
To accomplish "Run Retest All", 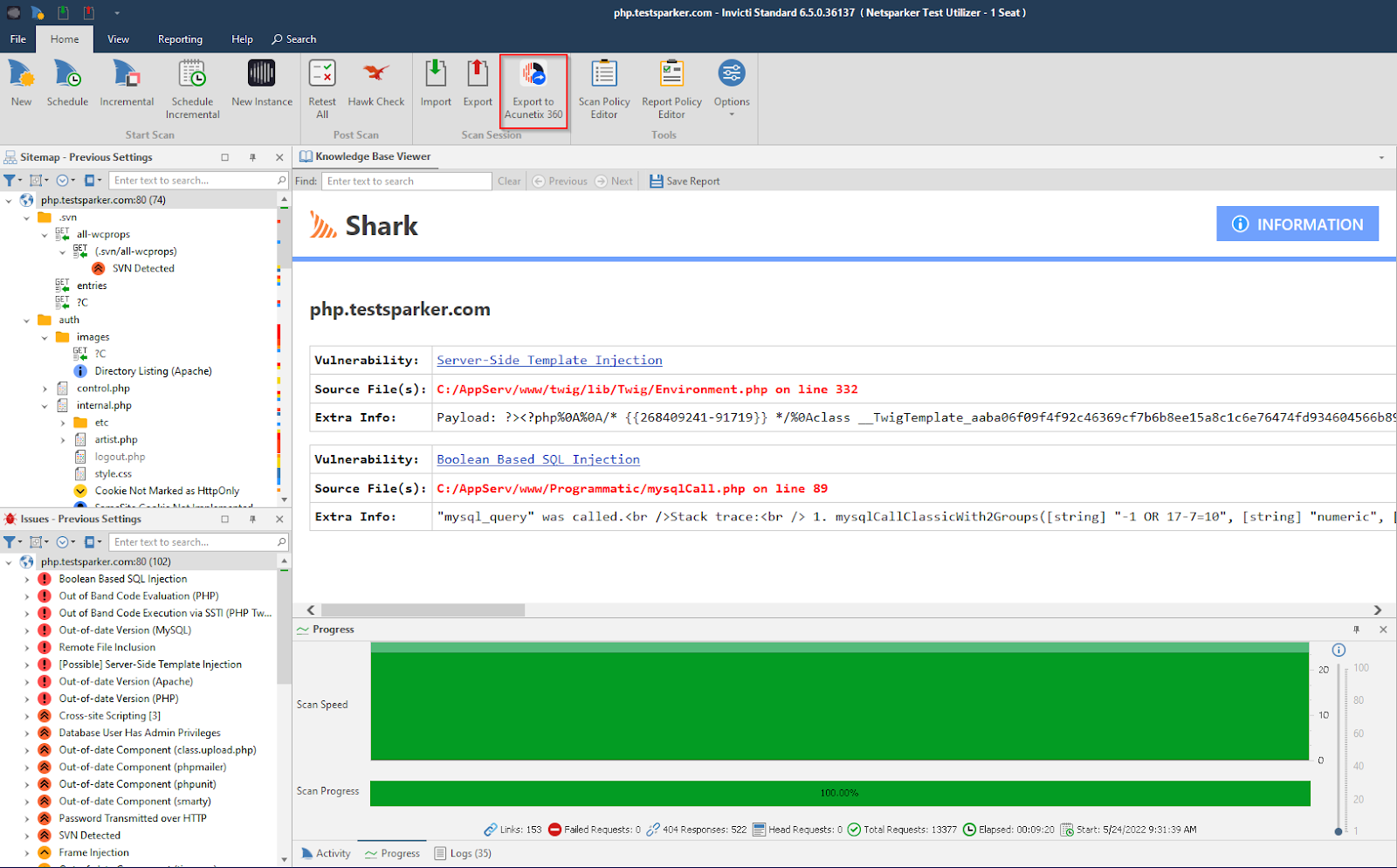I will coord(322,89).
